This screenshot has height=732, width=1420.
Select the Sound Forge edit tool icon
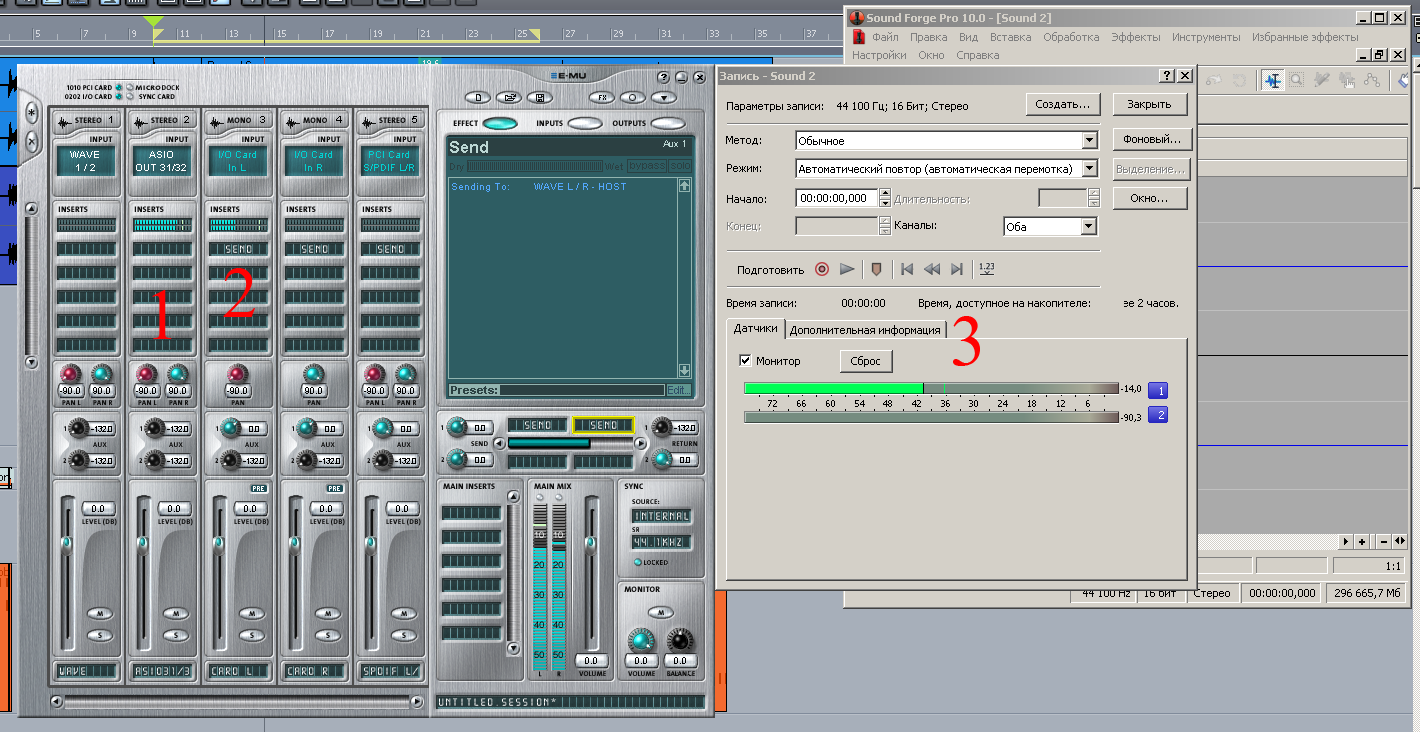pyautogui.click(x=1273, y=80)
